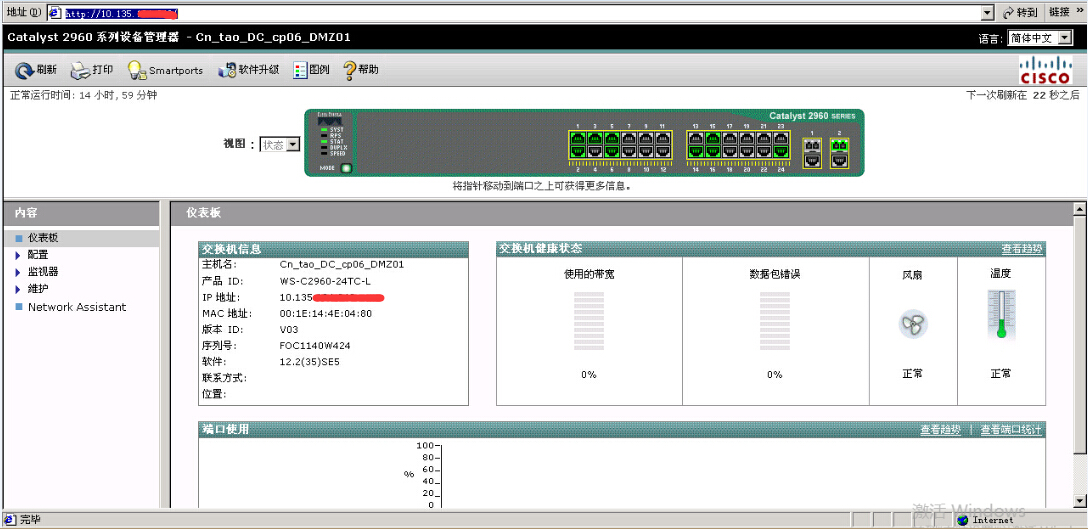Viewport: 1088px width, 529px height.
Task: Expand the Links (链接) toolbar chevron
Action: [1078, 12]
